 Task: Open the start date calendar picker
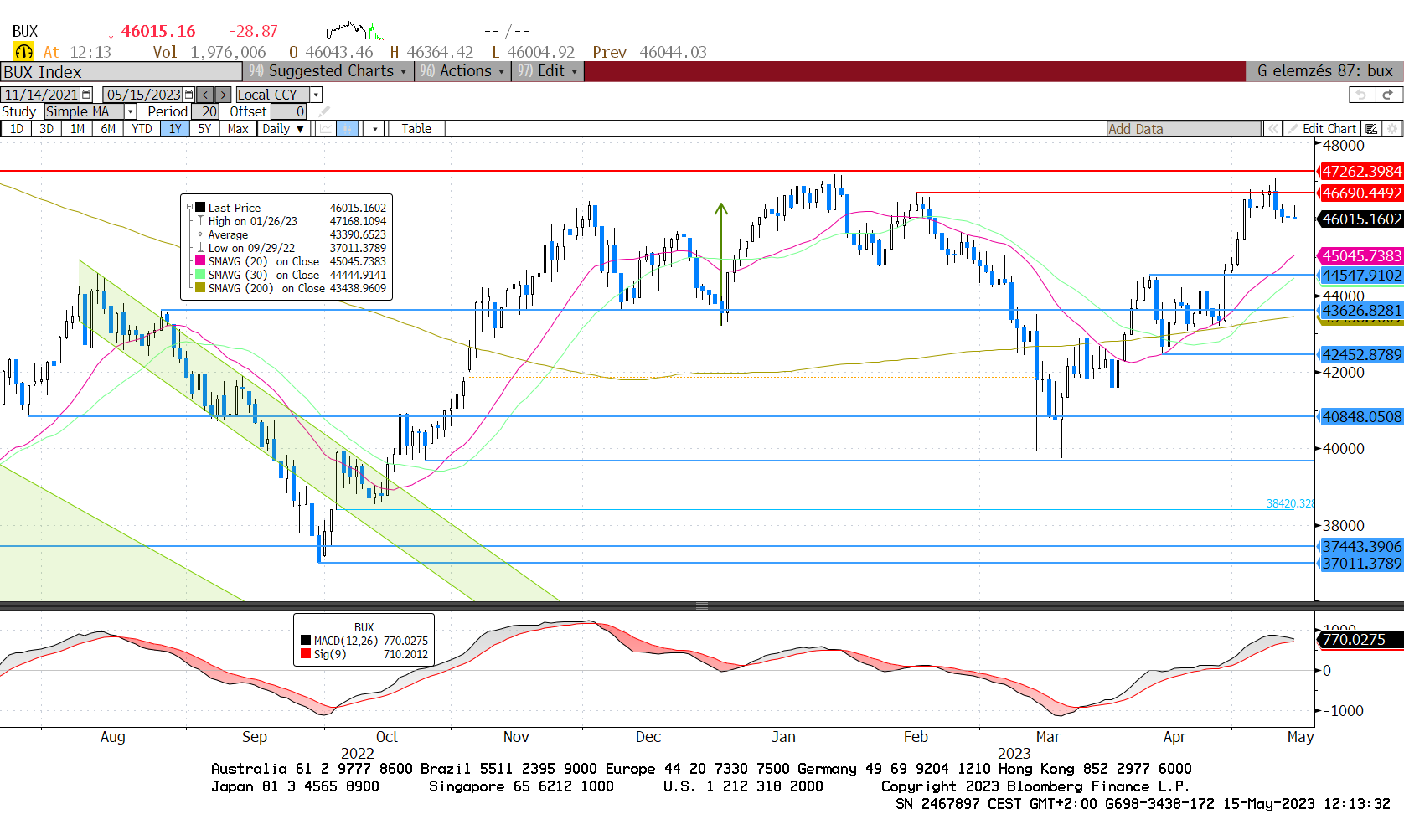point(86,95)
